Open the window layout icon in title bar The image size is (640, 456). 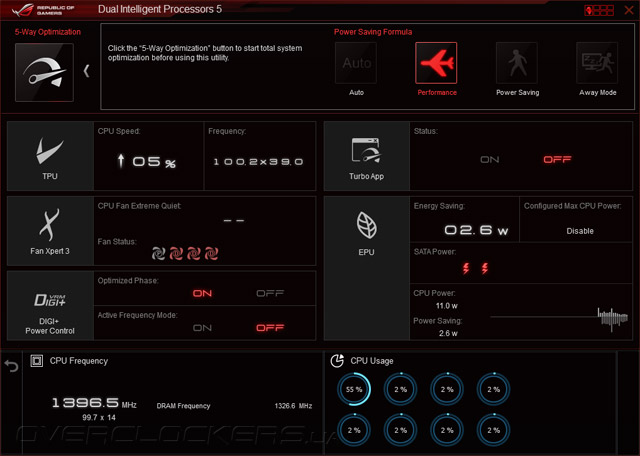(x=599, y=10)
